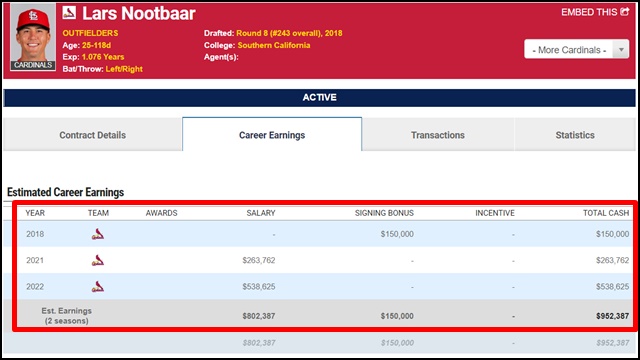This screenshot has width=640, height=360.
Task: Click the Round 8 draft info link
Action: pyautogui.click(x=289, y=33)
